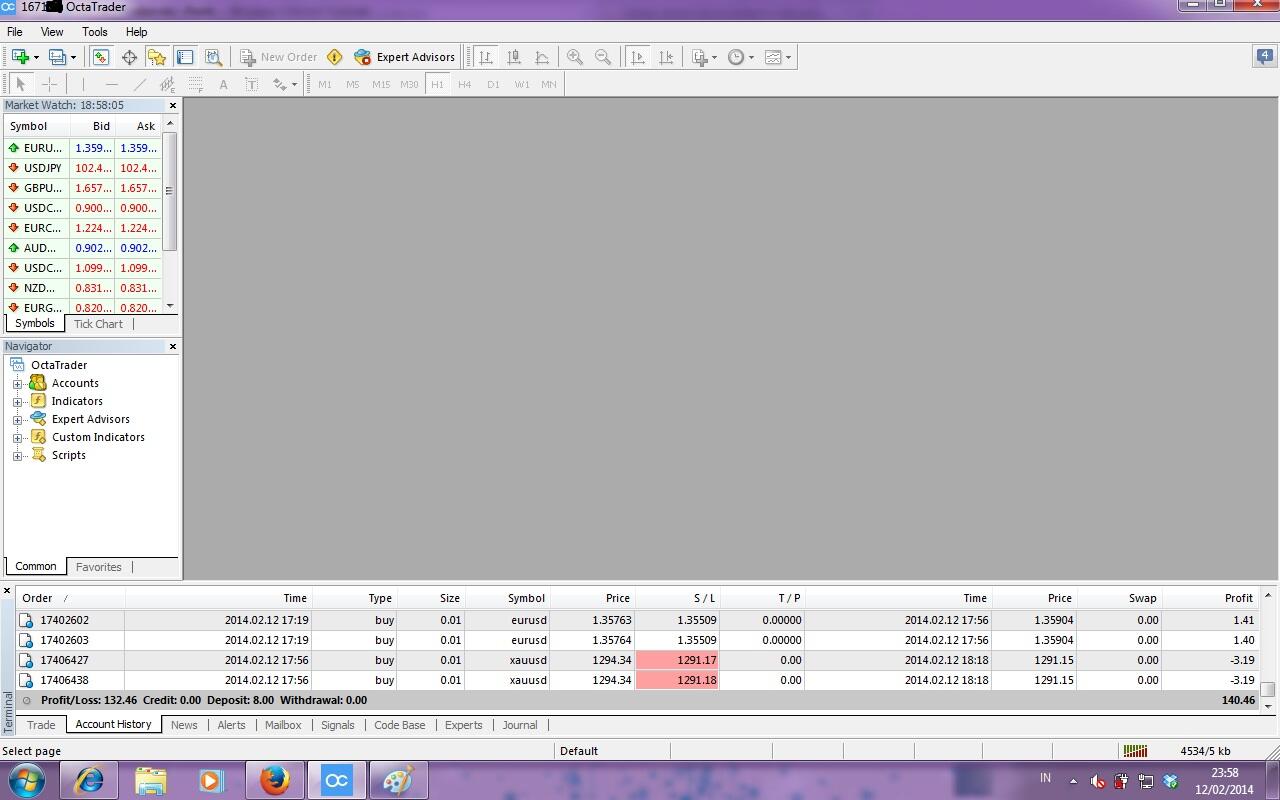Toggle the Navigator panel star-folder icon
1280x800 pixels.
[x=157, y=57]
